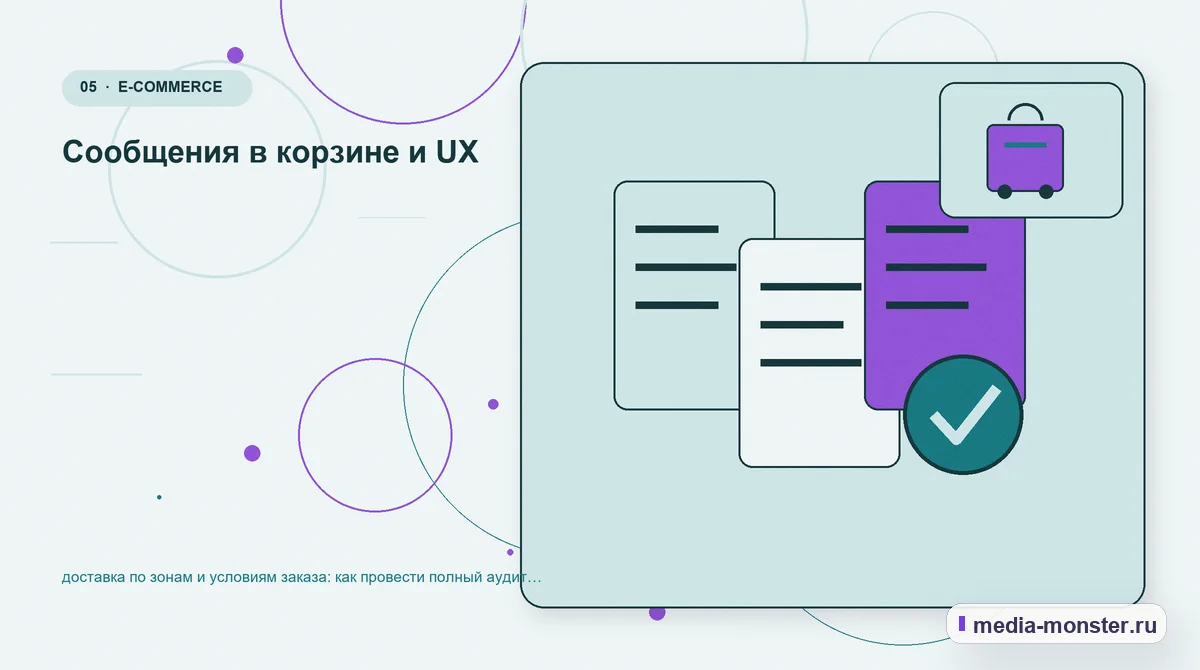
Task: Click the shopping cart bag icon
Action: [x=1025, y=151]
